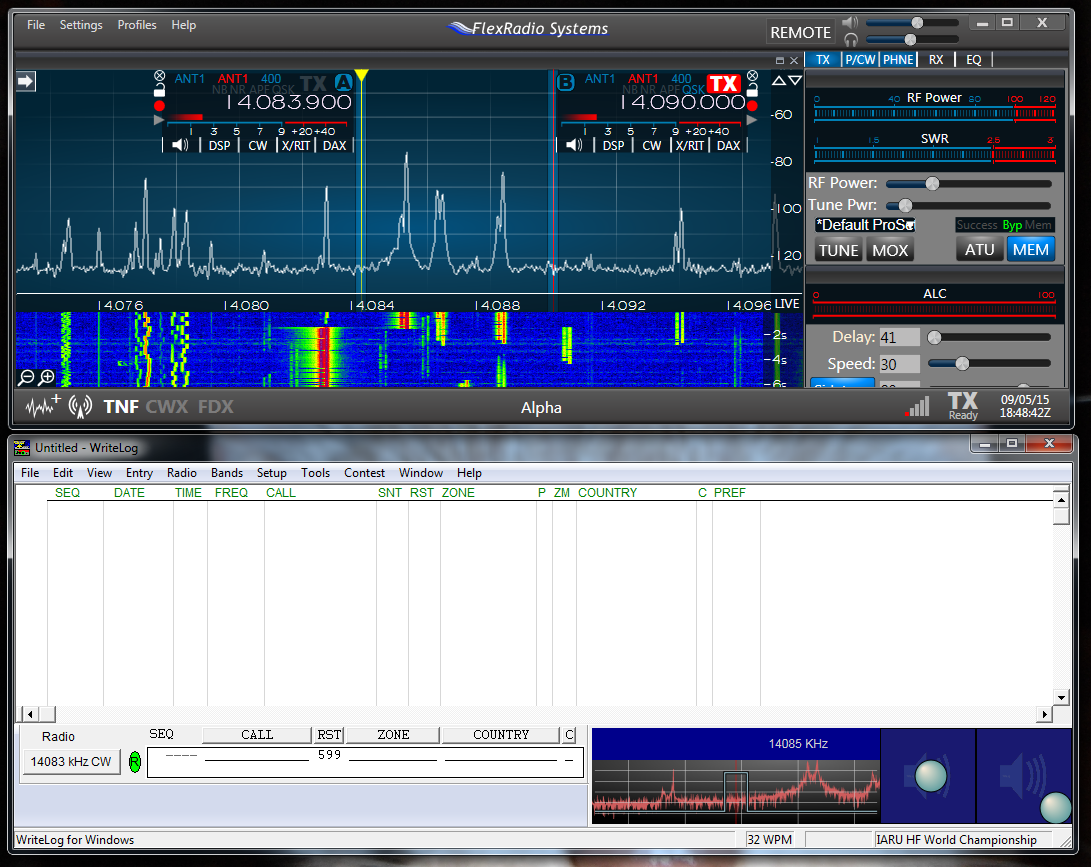Toggle the red TX indicator on slice B
The image size is (1091, 867).
pos(724,83)
